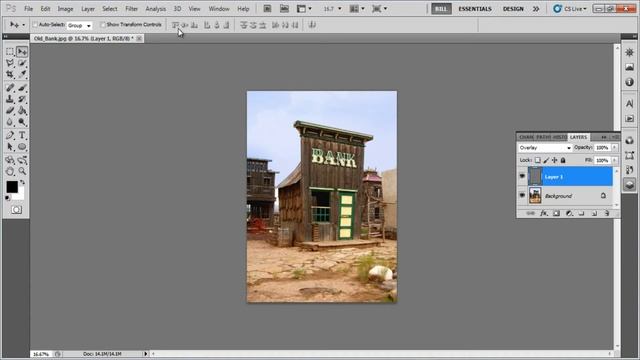The height and width of the screenshot is (360, 640).
Task: Select the Lasso tool
Action: (10, 63)
